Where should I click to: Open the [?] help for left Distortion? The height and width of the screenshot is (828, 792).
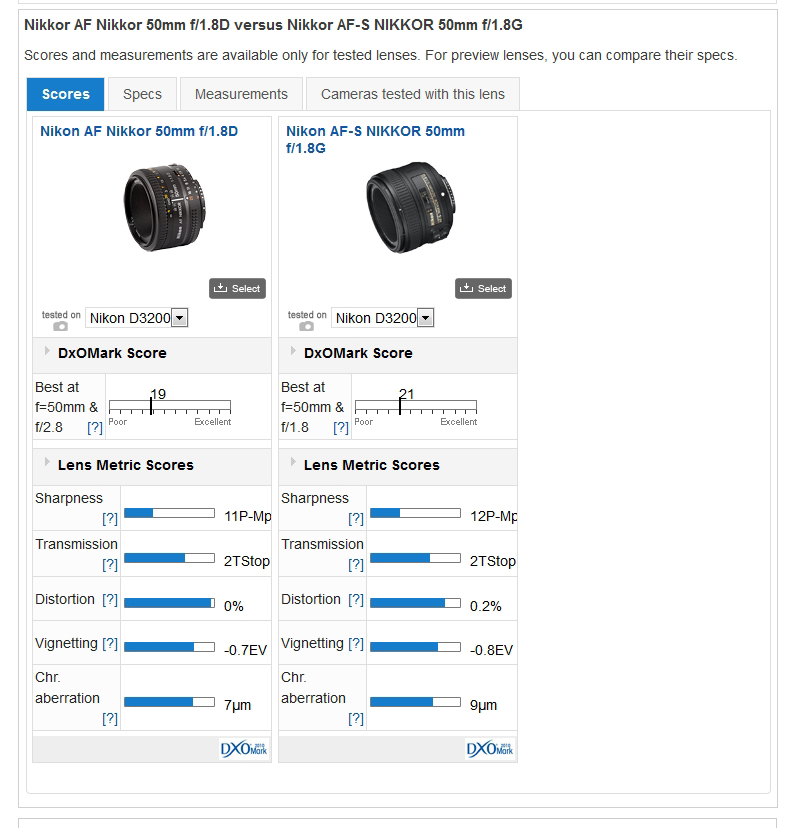point(110,600)
